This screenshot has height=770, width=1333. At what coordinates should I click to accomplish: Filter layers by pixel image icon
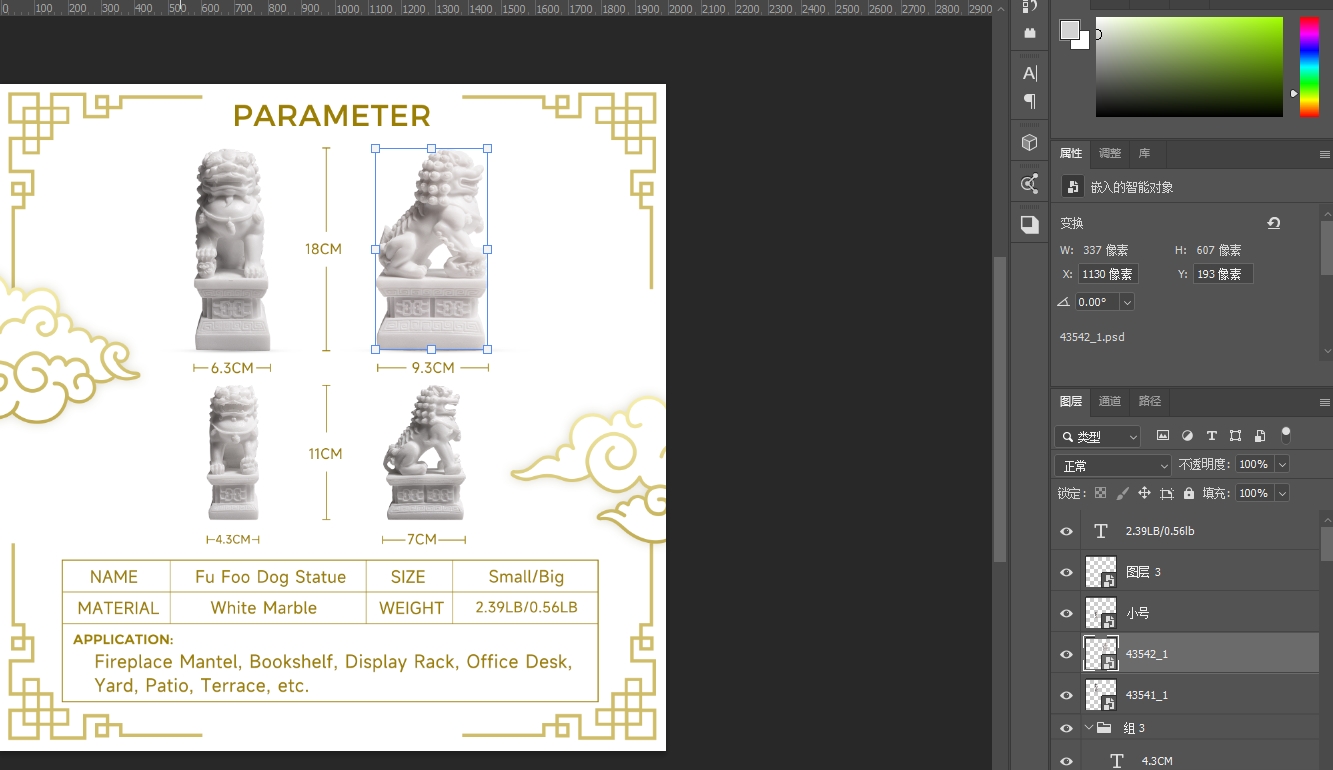point(1162,436)
